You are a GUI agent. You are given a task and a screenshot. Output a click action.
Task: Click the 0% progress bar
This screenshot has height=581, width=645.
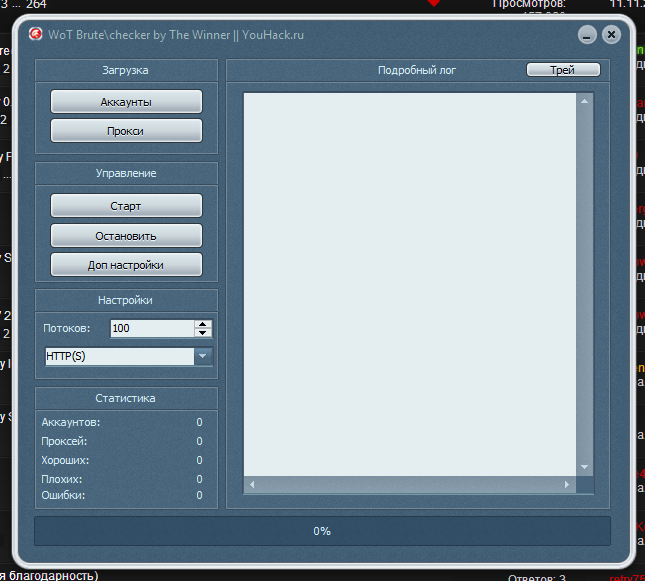coord(322,531)
